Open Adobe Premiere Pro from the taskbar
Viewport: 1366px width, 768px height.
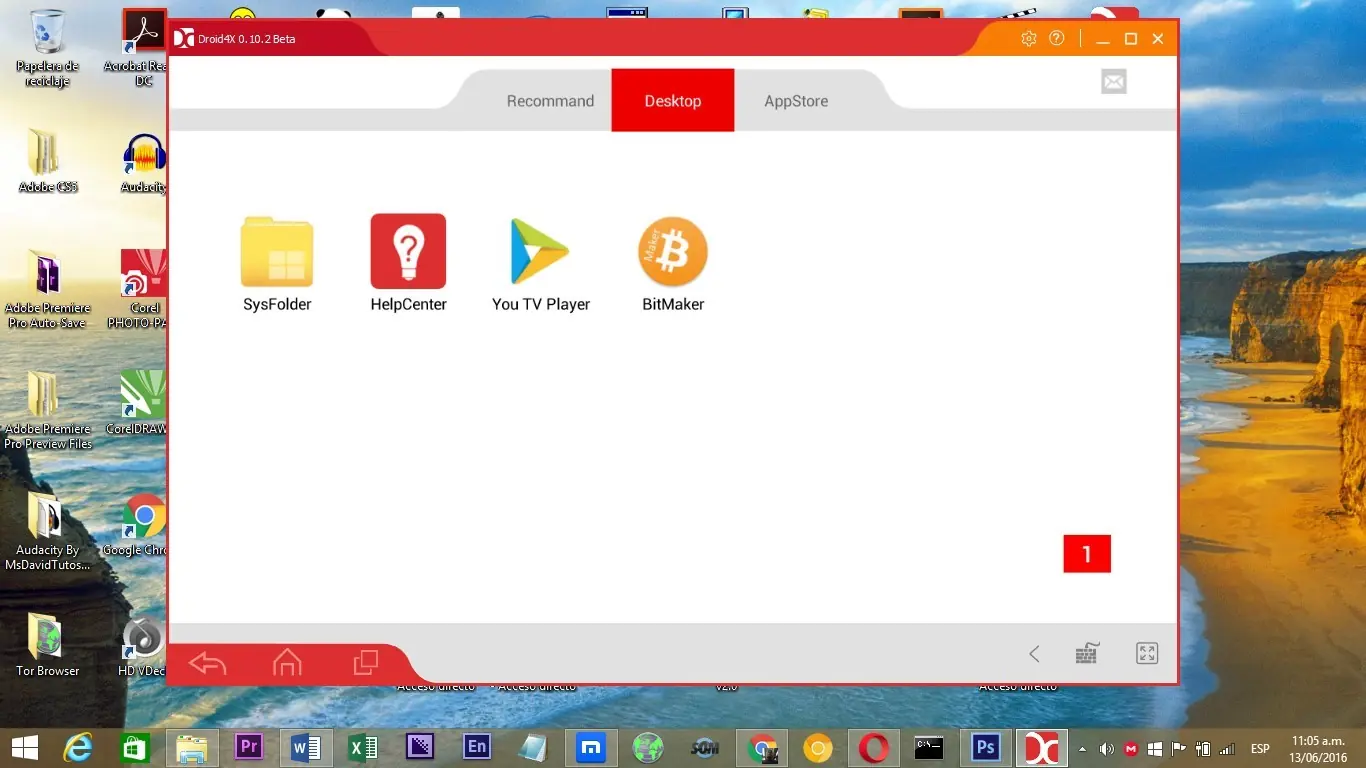click(248, 748)
